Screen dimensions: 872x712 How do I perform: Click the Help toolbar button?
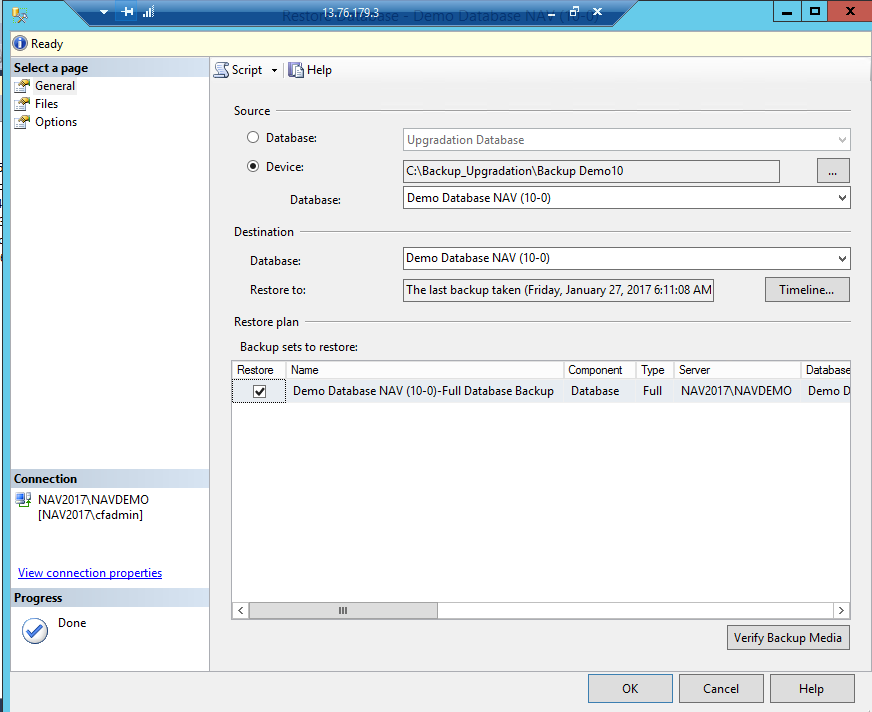[x=310, y=70]
